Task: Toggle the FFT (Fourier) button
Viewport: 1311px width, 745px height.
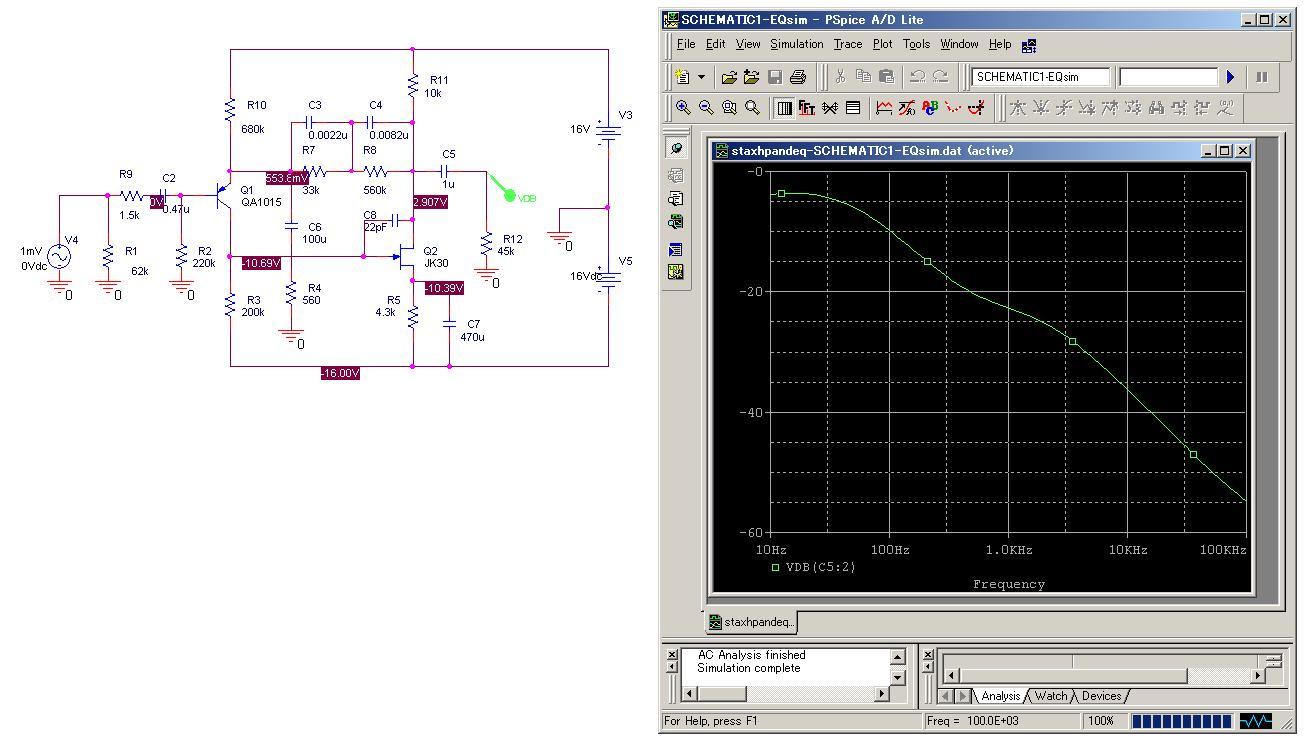Action: (807, 108)
